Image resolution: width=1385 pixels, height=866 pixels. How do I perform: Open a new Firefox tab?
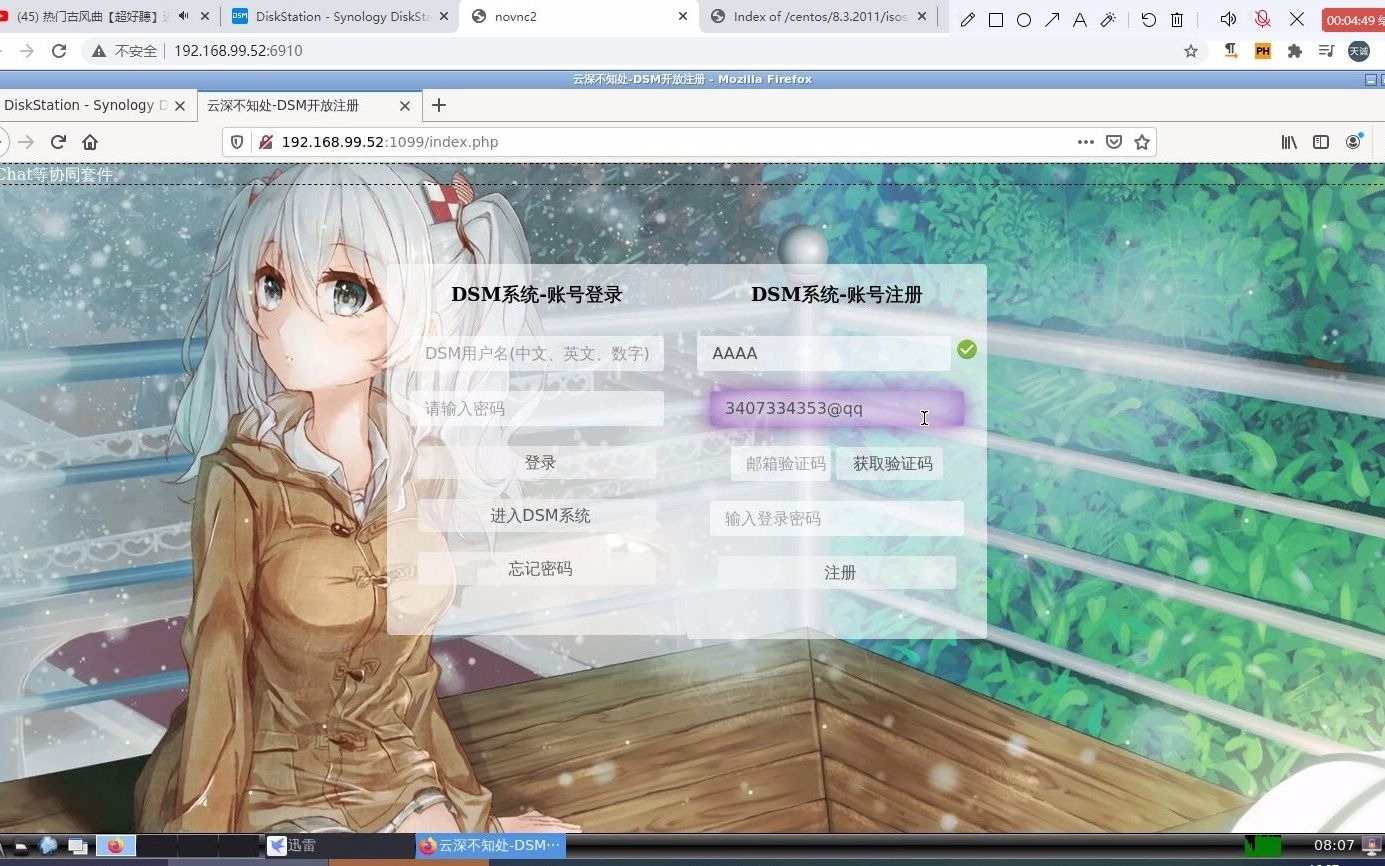pos(438,105)
